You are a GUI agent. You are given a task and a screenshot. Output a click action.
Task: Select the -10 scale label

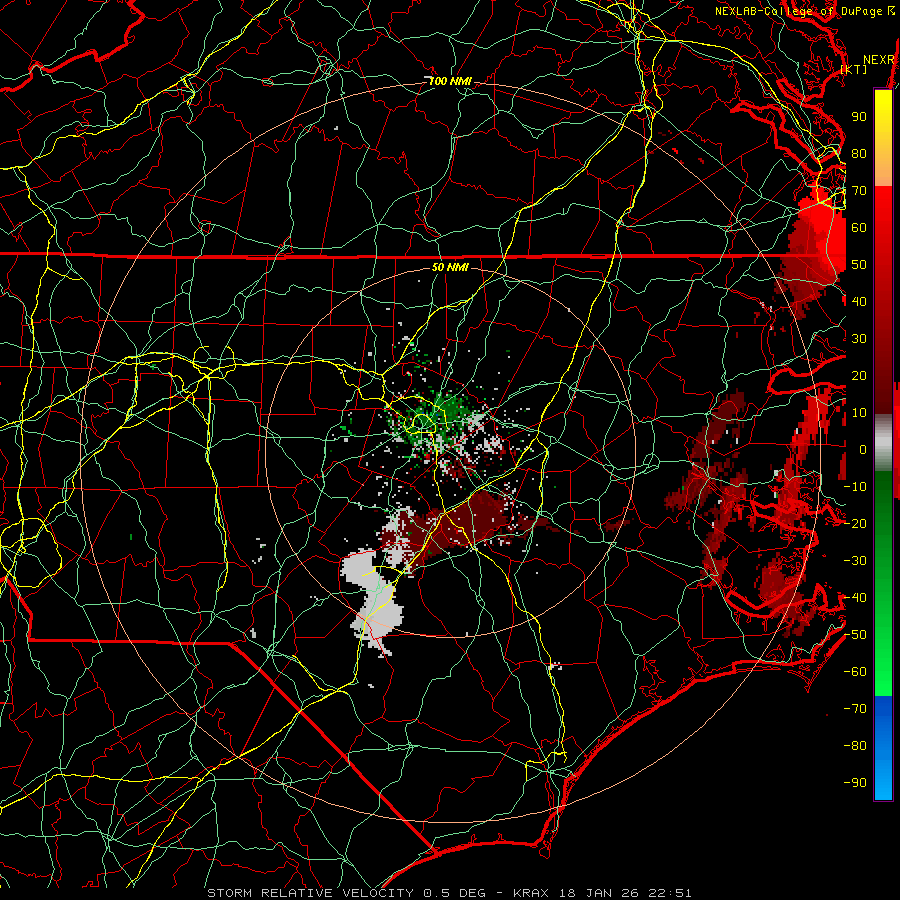(x=855, y=487)
